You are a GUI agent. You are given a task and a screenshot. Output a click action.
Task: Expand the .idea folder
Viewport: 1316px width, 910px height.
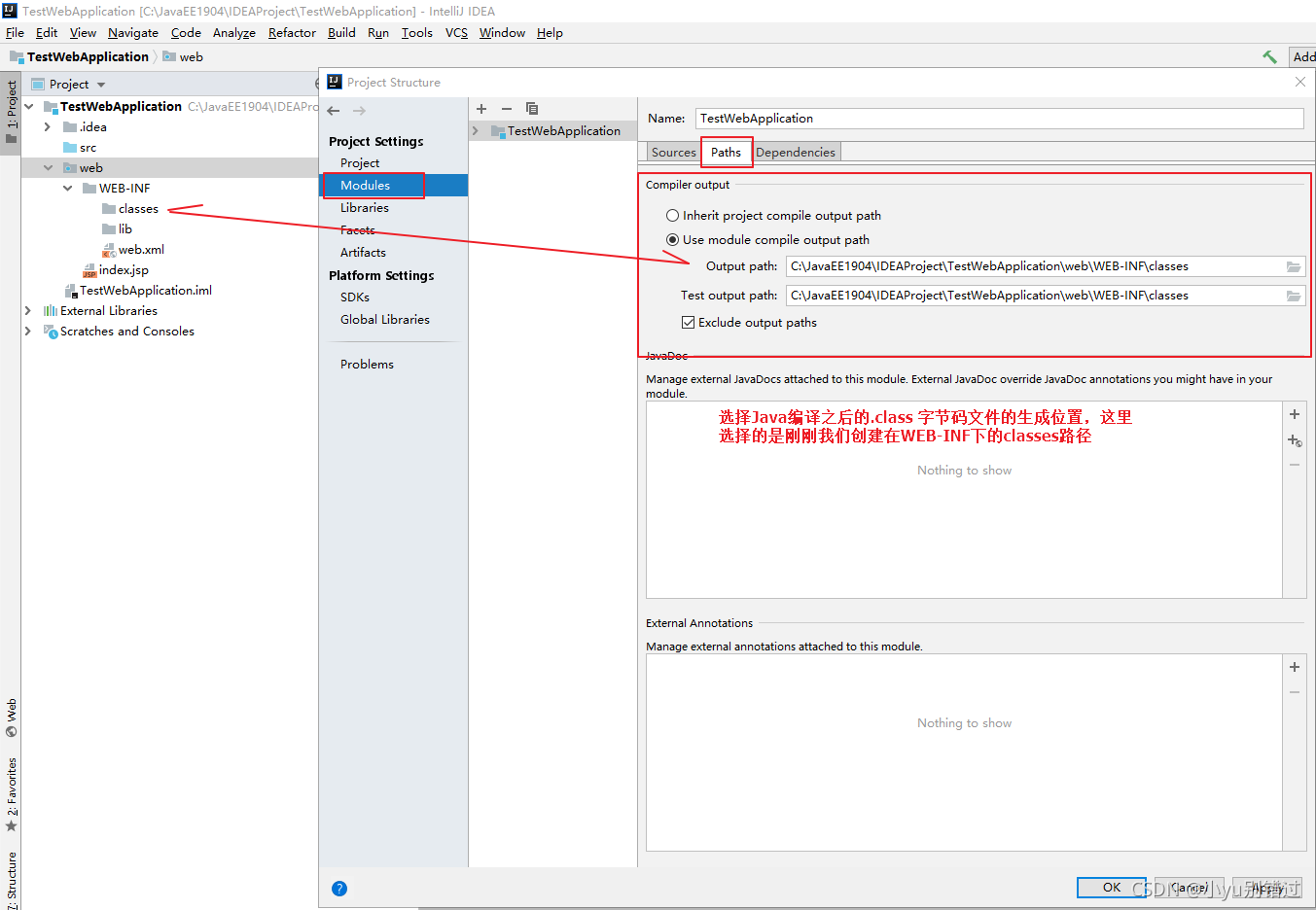48,127
